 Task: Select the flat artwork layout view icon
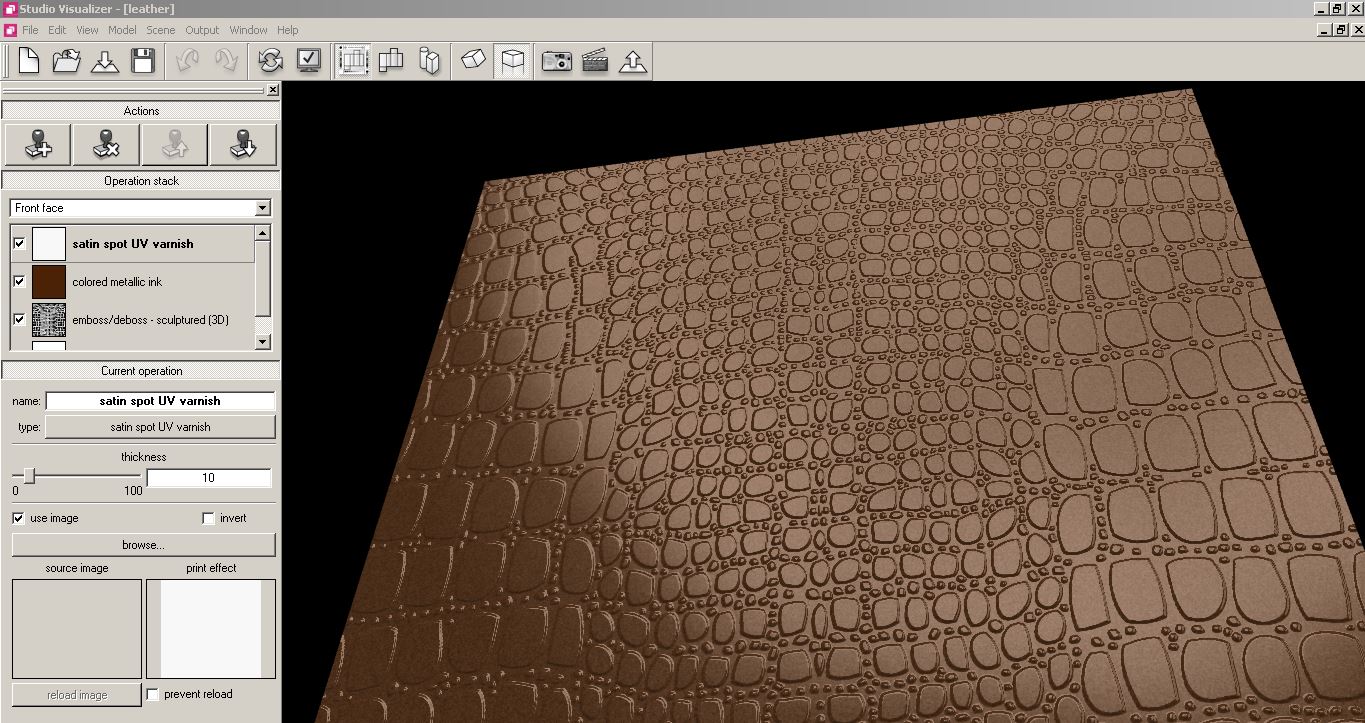point(353,61)
